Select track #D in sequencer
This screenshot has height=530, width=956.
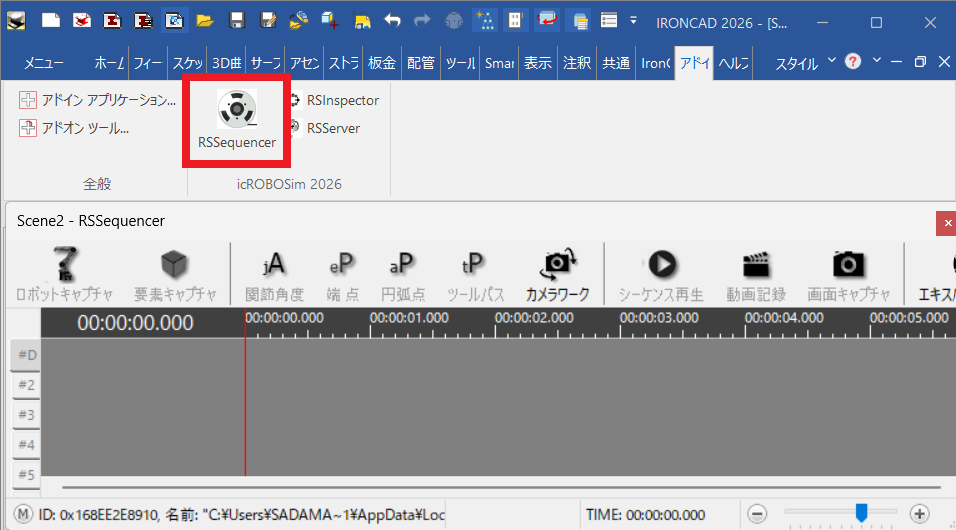tap(26, 355)
